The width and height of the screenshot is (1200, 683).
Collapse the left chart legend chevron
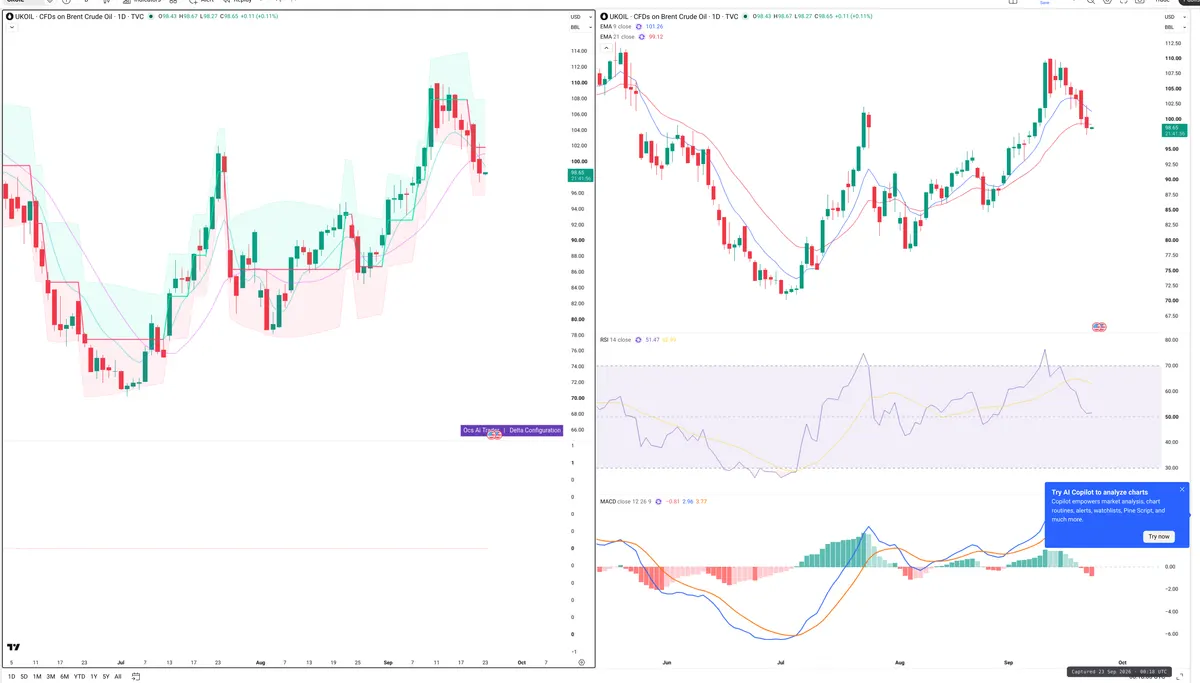(x=11, y=28)
